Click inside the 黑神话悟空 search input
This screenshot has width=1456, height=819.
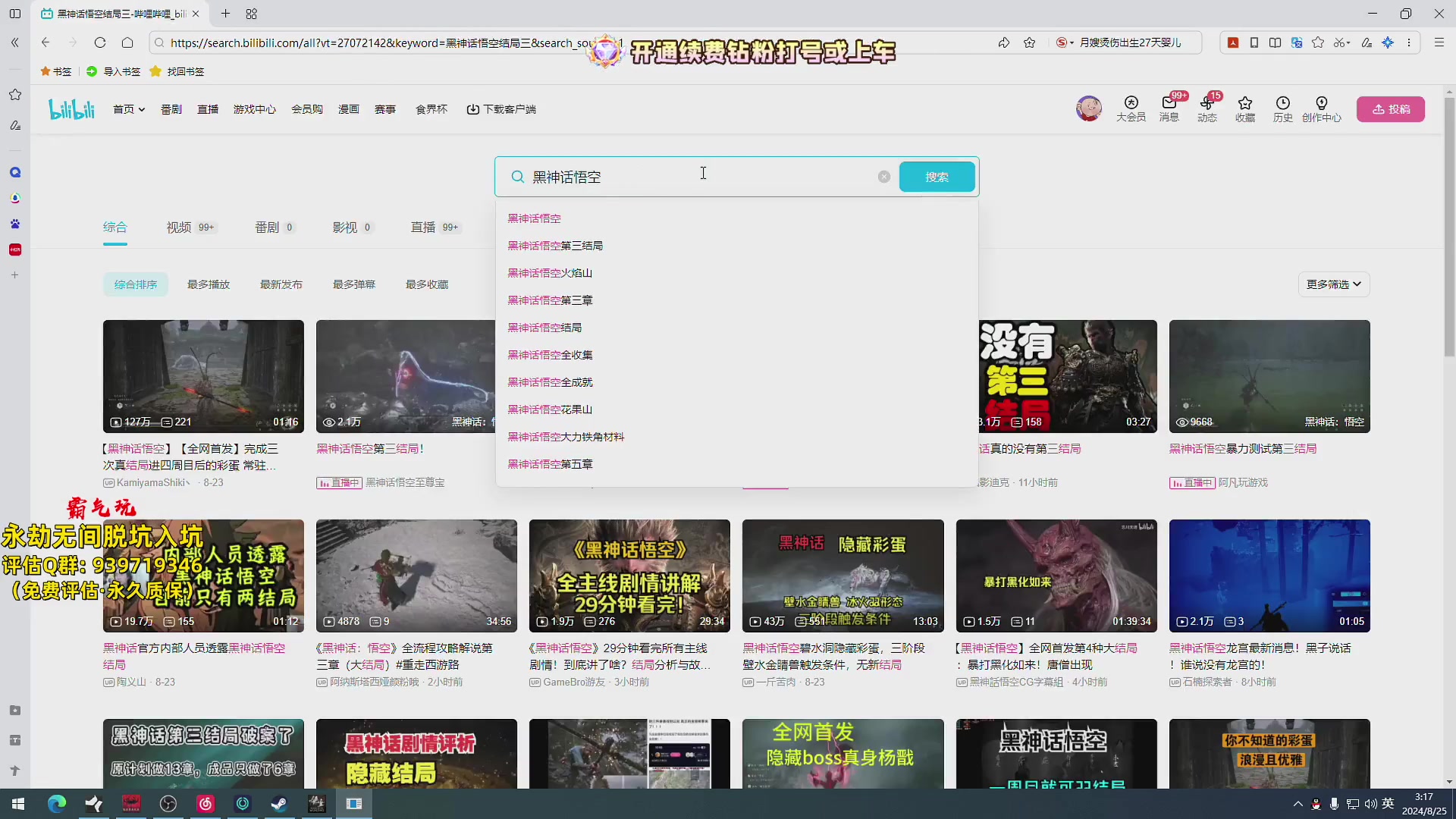click(x=701, y=177)
